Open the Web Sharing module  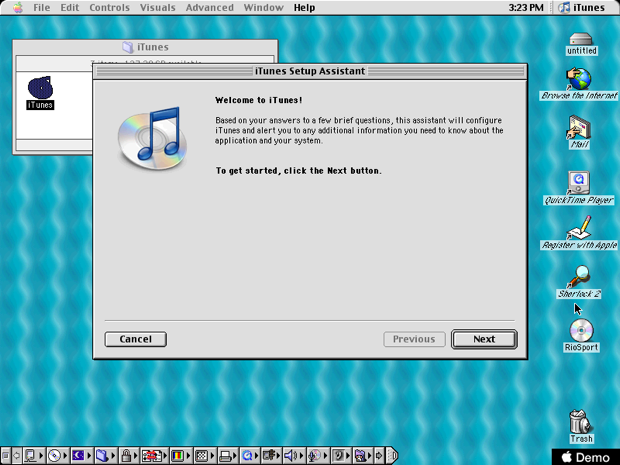[363, 456]
